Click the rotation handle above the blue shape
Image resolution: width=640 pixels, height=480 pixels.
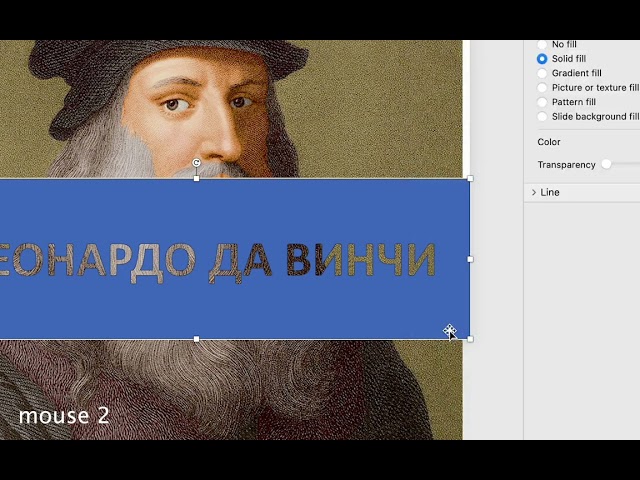pos(196,163)
